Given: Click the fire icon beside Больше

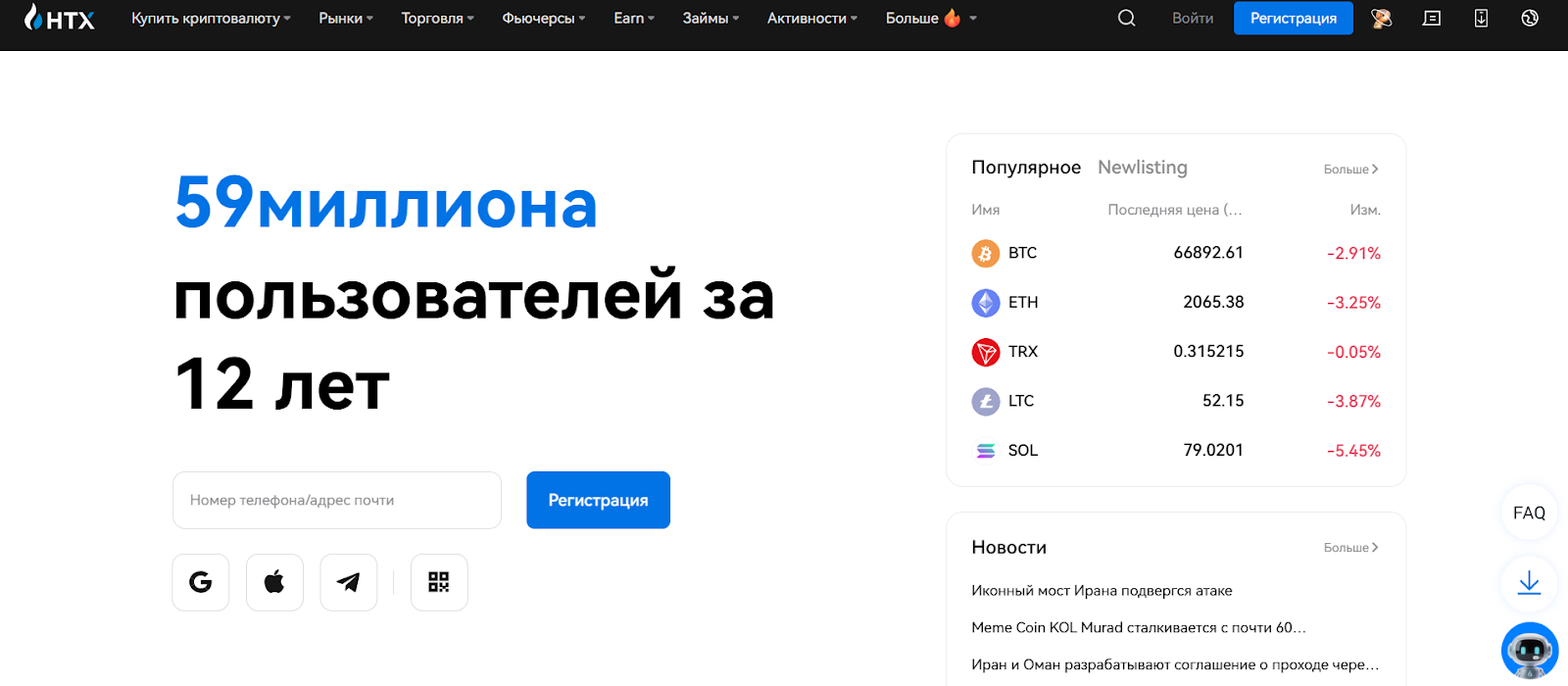Looking at the screenshot, I should pyautogui.click(x=952, y=18).
